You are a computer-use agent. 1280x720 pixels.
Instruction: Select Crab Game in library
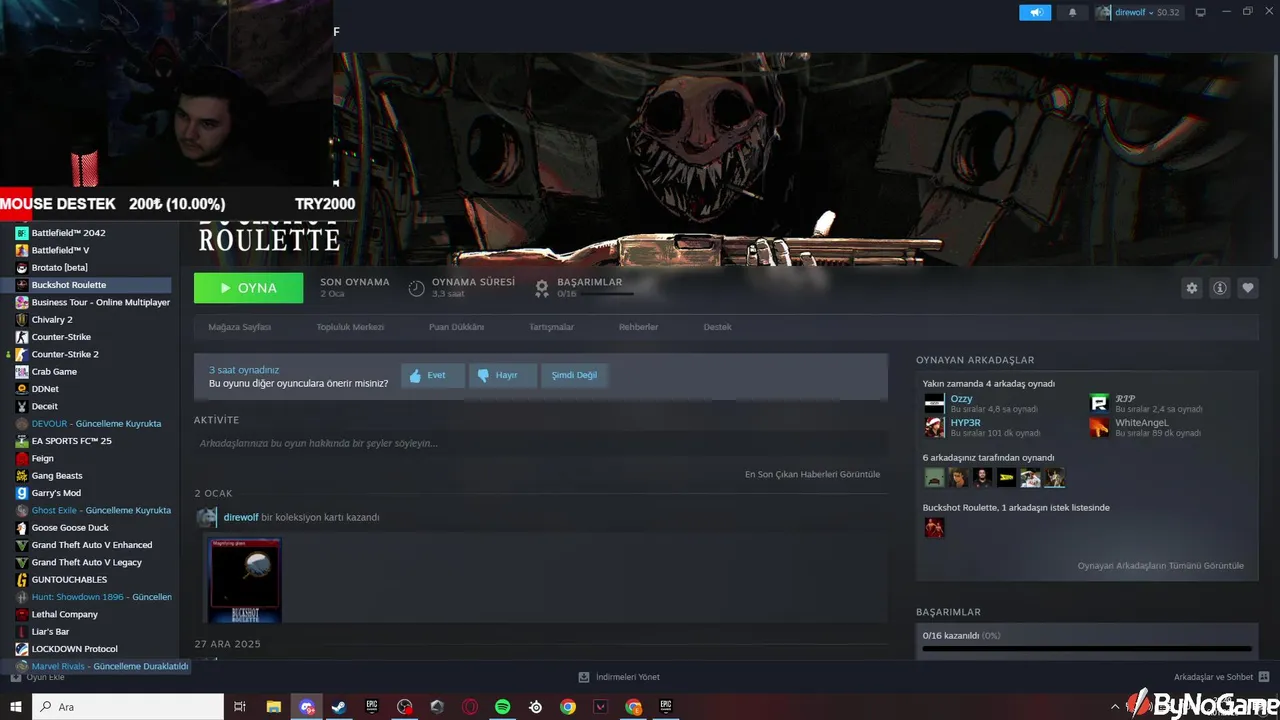click(x=54, y=372)
